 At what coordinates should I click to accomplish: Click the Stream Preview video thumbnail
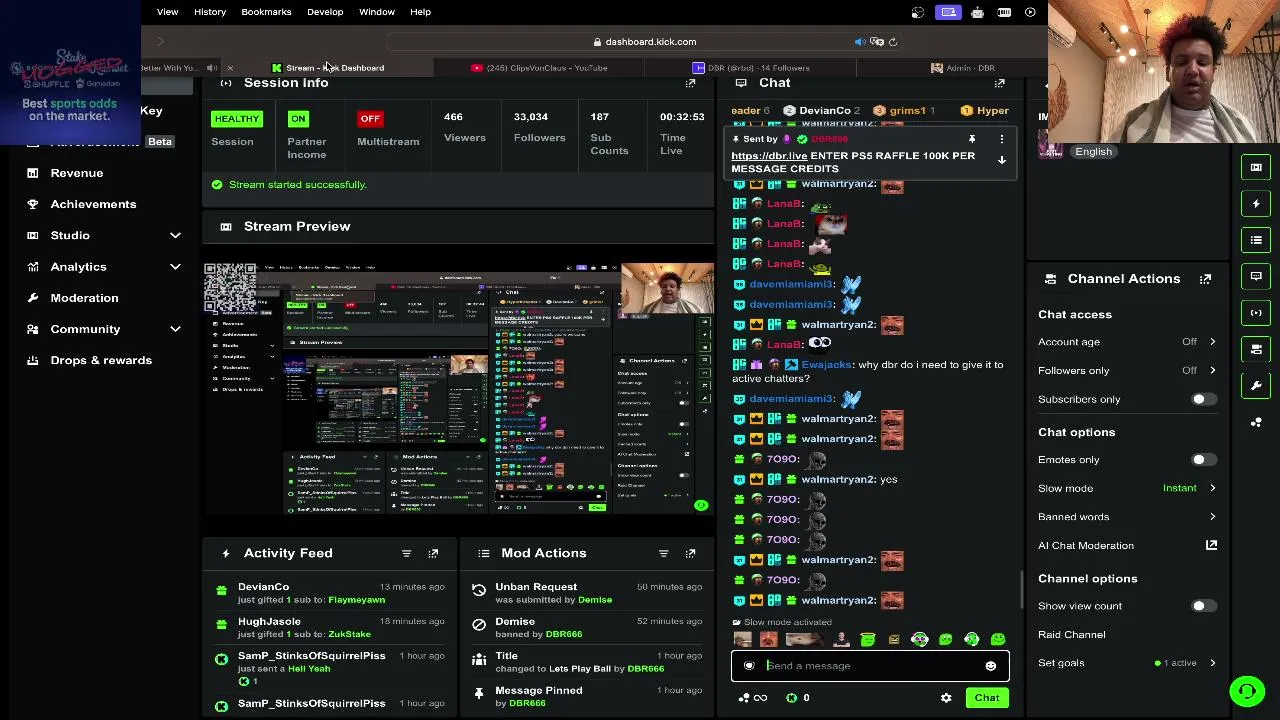point(459,388)
